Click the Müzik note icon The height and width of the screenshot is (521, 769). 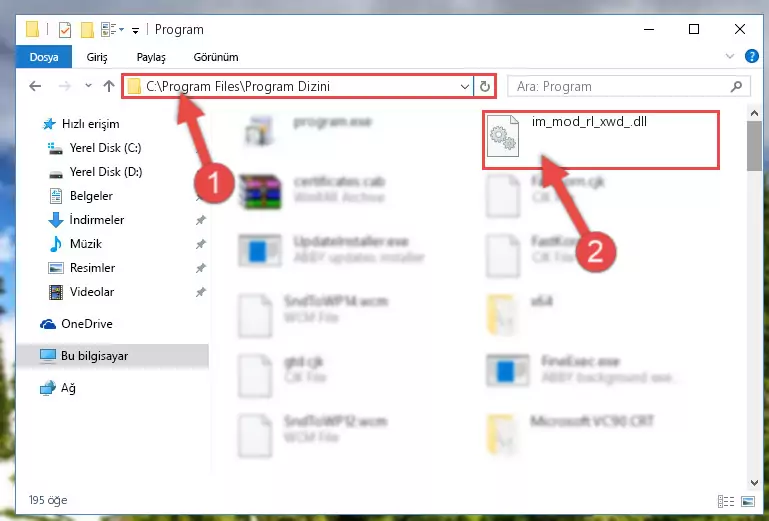(56, 244)
